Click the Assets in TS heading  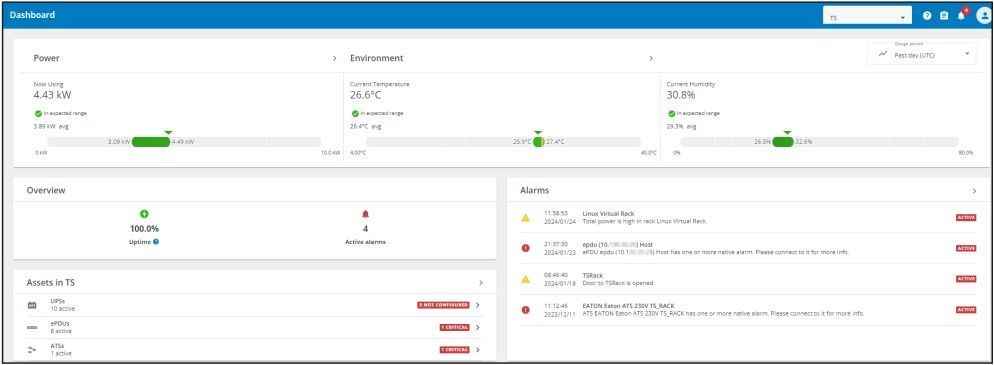pyautogui.click(x=51, y=283)
